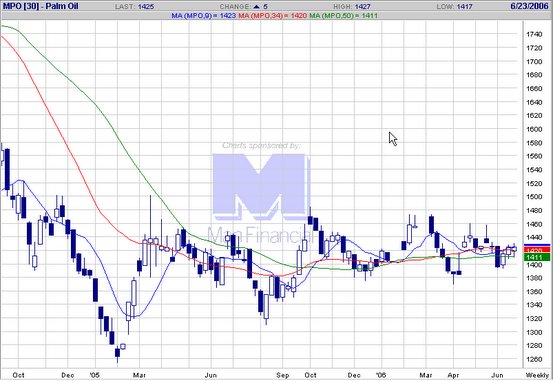Click the 1300 price axis label
Viewport: 553px width, 381px height.
pyautogui.click(x=534, y=332)
